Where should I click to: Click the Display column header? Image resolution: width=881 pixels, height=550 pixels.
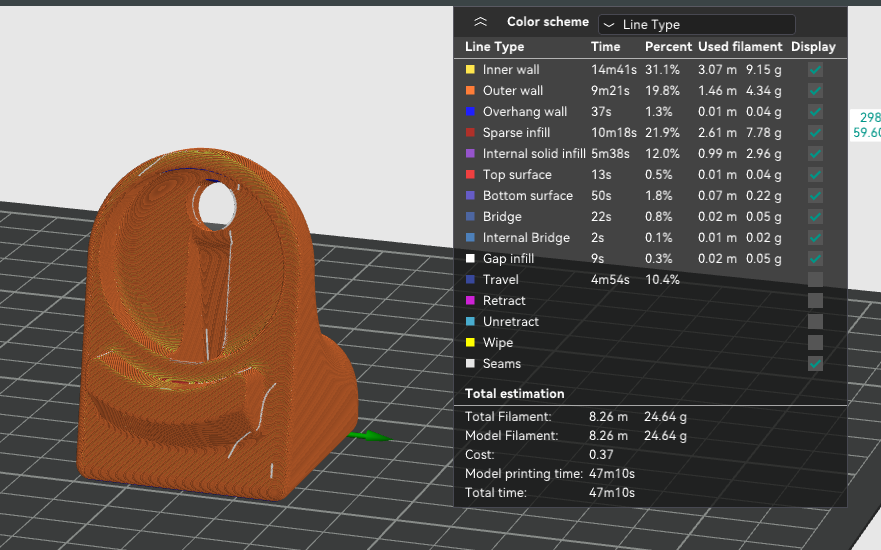pos(813,47)
